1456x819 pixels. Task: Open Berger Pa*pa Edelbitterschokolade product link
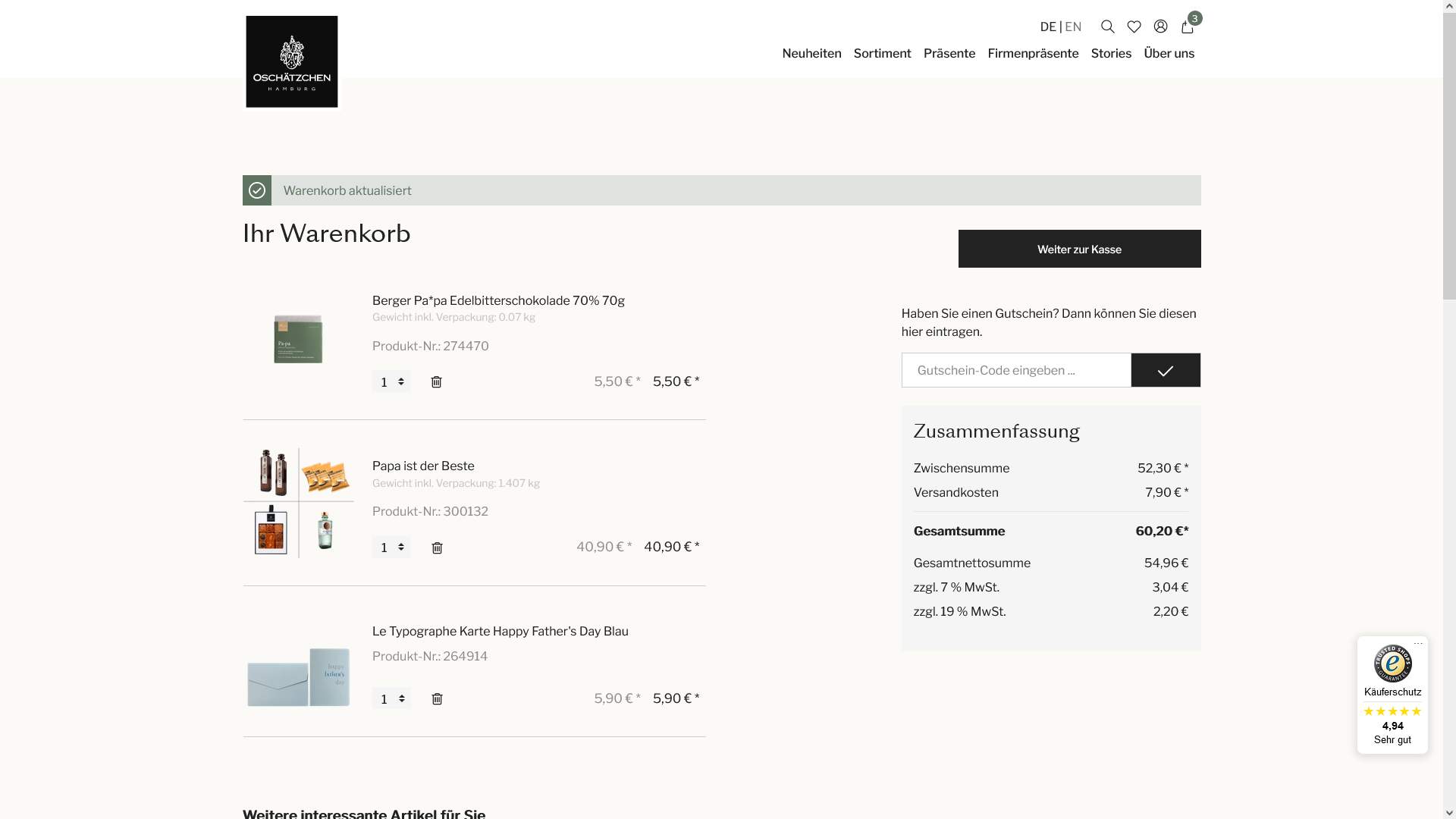pyautogui.click(x=498, y=300)
